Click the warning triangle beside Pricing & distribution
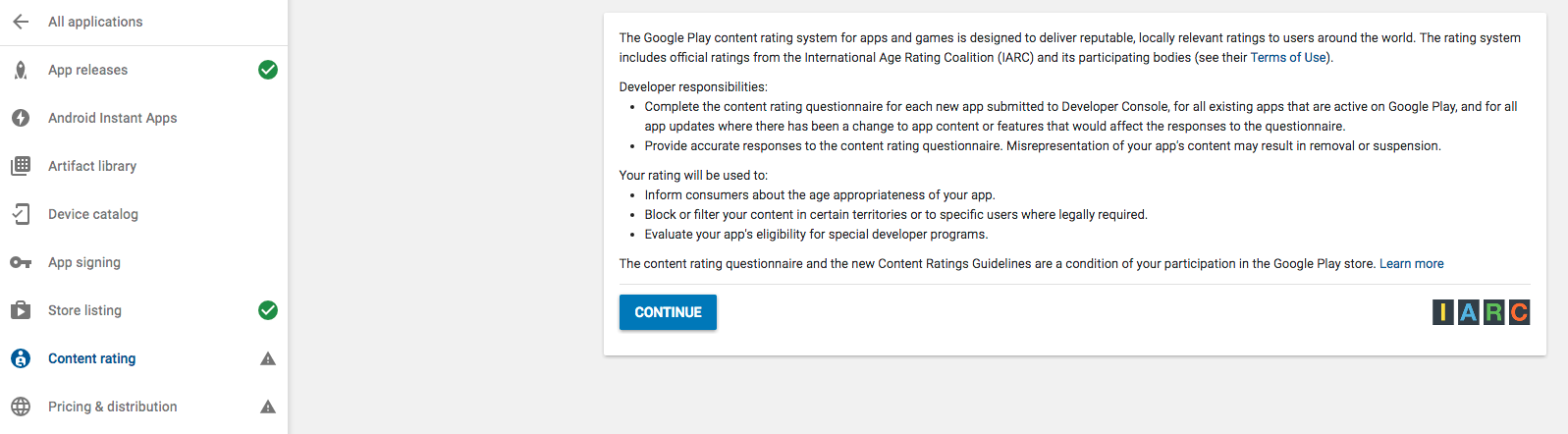 [x=268, y=407]
